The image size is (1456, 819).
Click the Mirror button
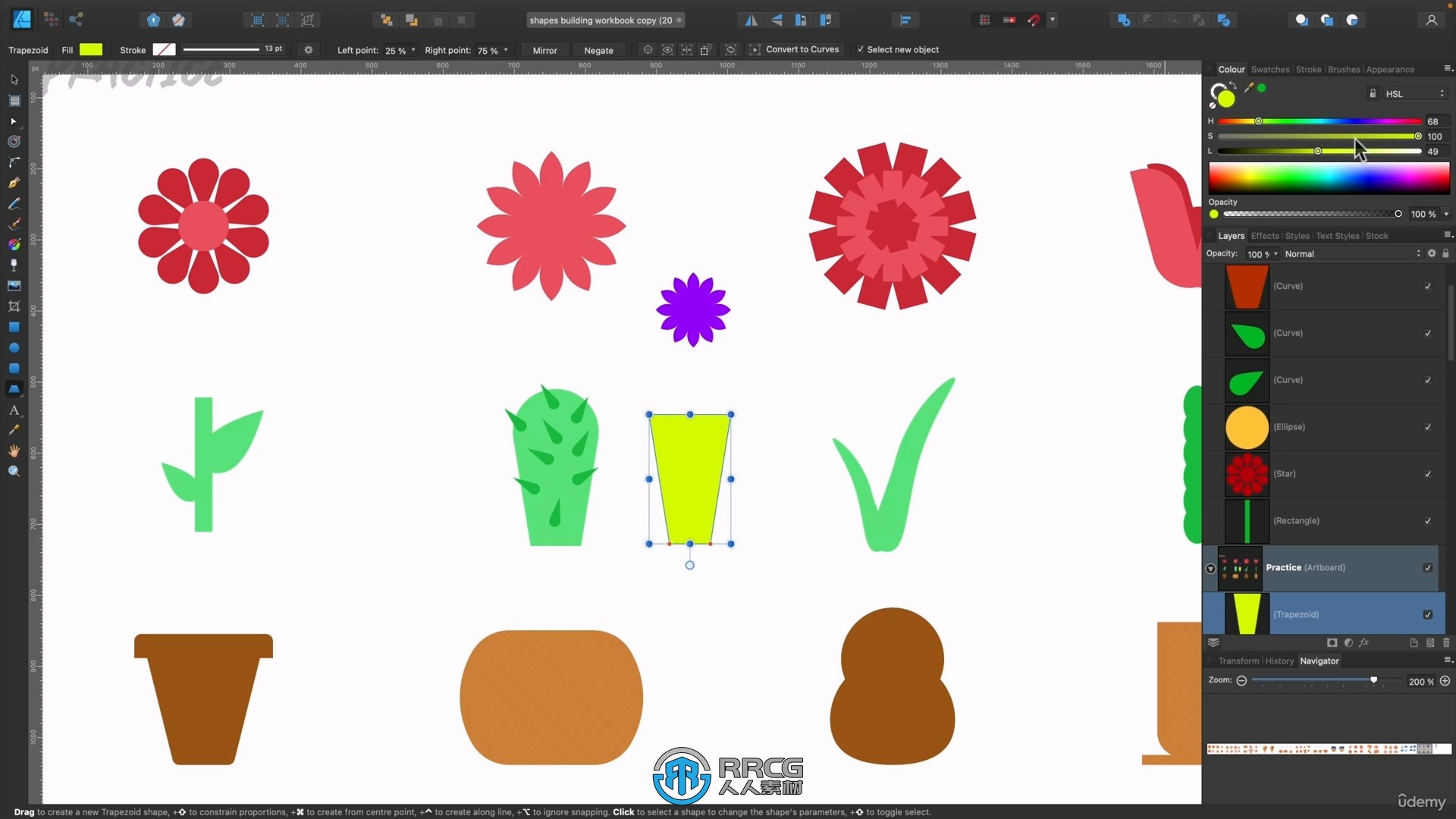coord(544,50)
